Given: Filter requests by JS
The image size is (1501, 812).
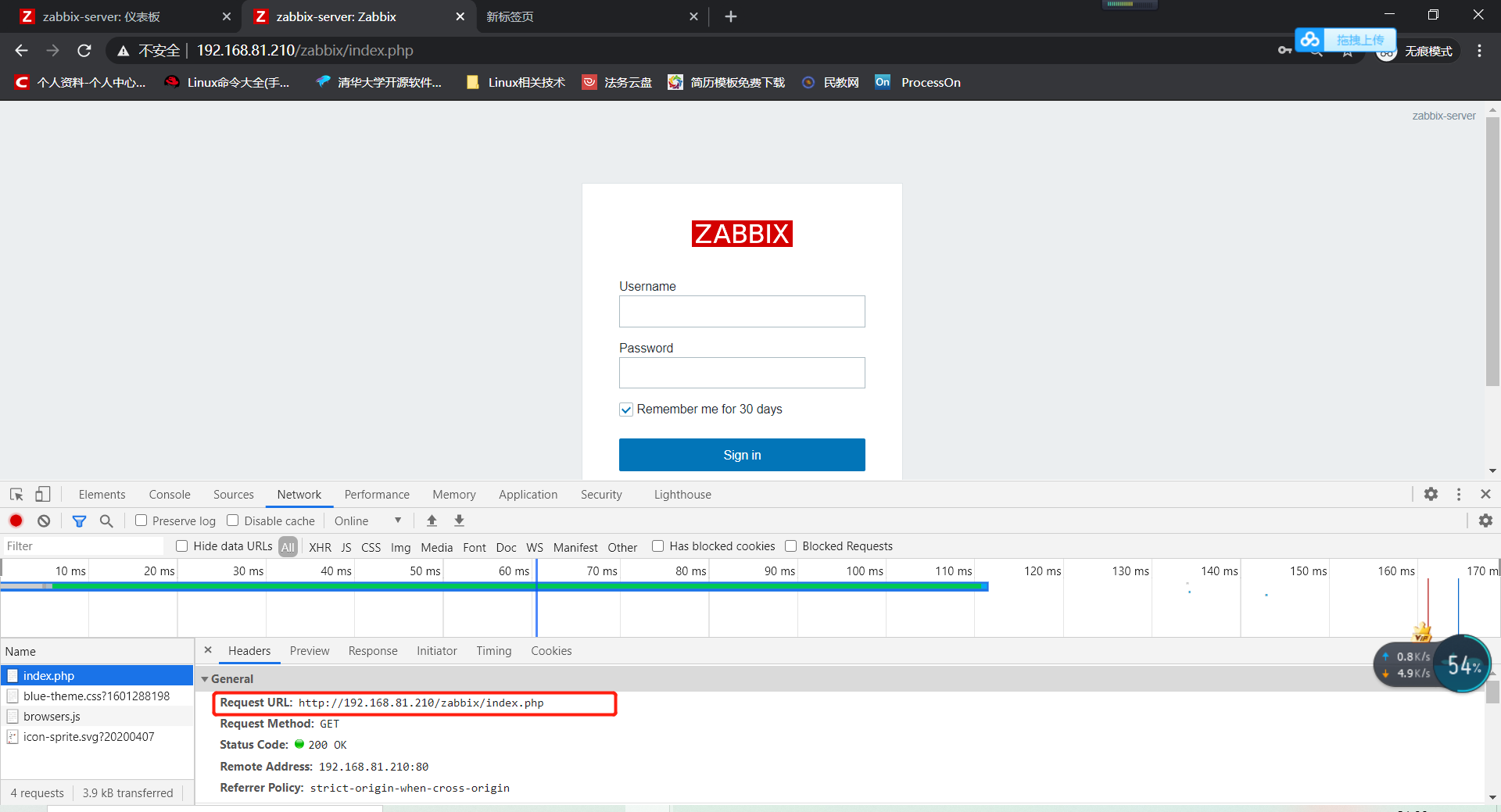Looking at the screenshot, I should (346, 547).
